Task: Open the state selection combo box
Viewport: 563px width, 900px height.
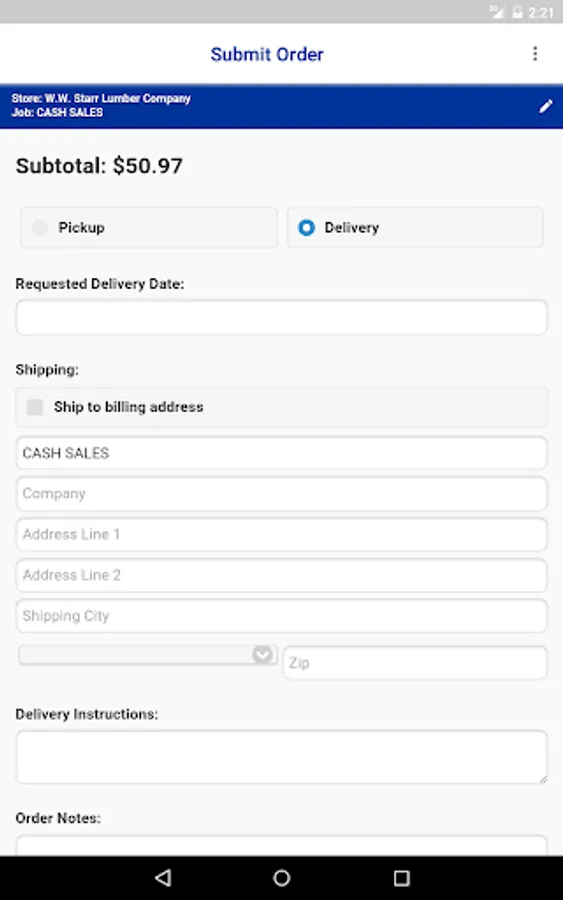Action: 148,655
